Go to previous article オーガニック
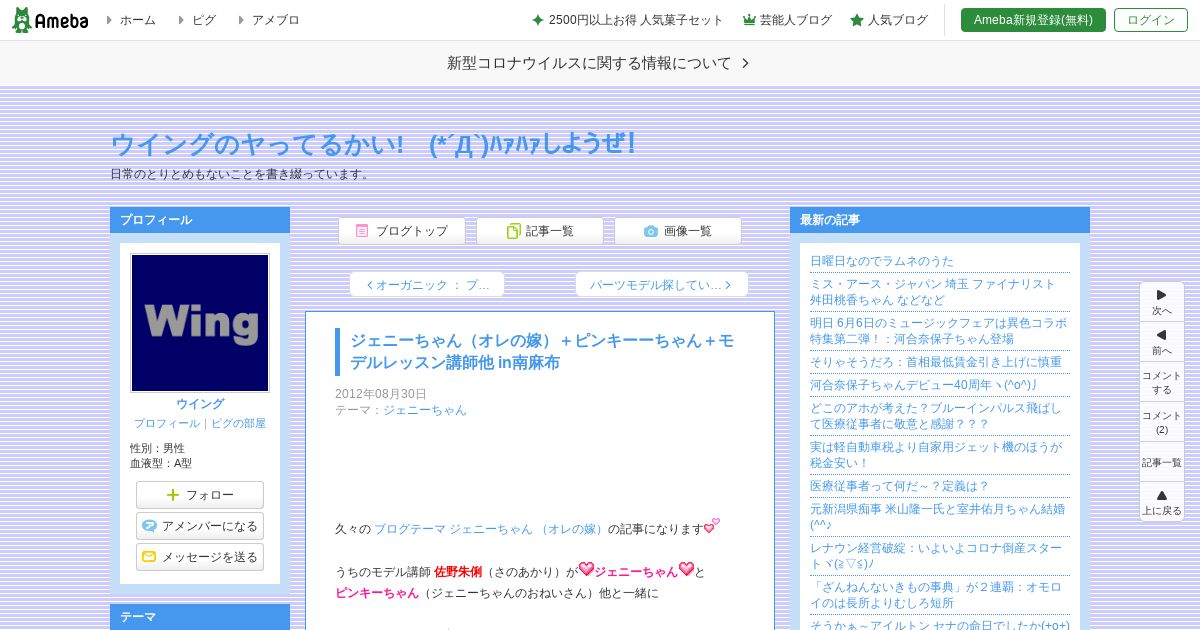 [427, 285]
